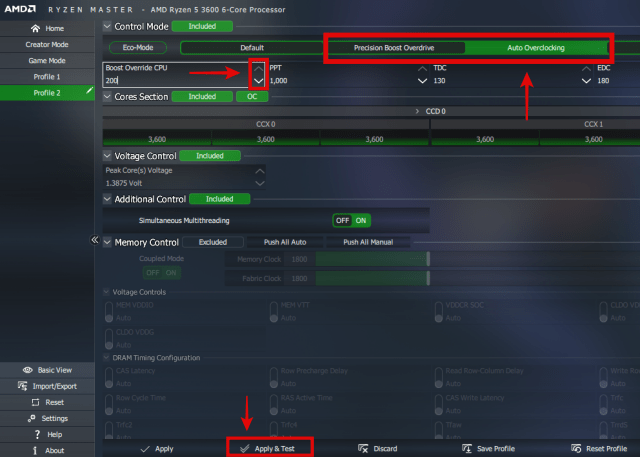Click the AMD logo
Screen dimensions: 640x457
[20, 9]
